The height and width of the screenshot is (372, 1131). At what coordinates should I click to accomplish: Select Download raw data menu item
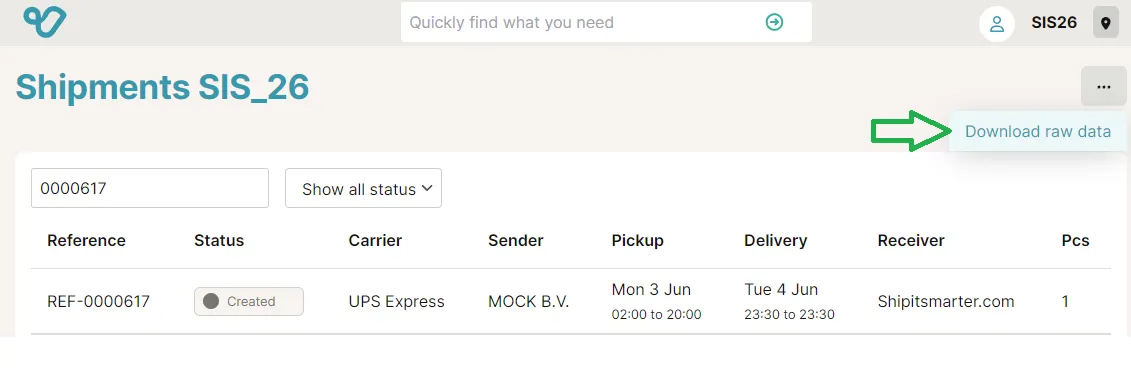pos(1038,132)
